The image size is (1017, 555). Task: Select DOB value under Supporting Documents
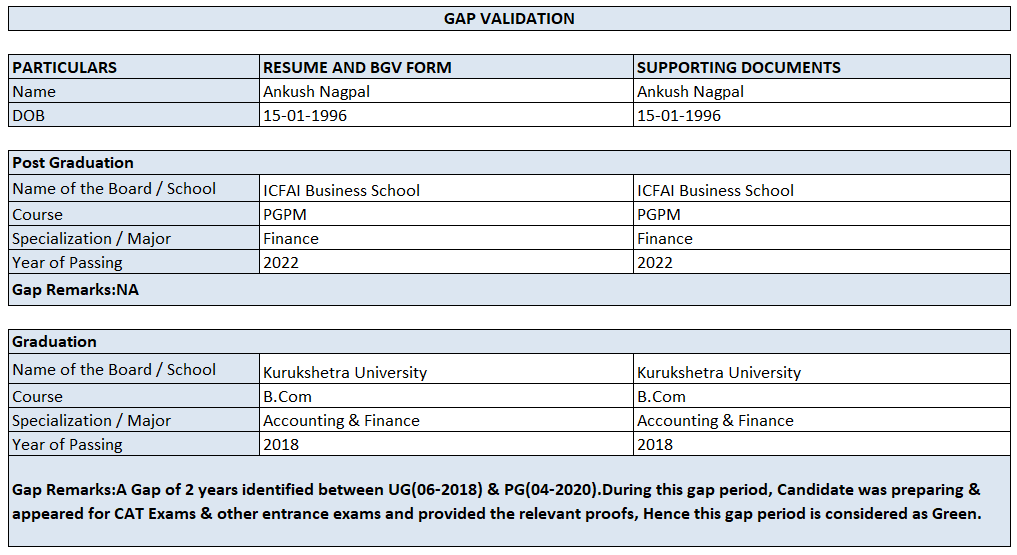(x=678, y=115)
